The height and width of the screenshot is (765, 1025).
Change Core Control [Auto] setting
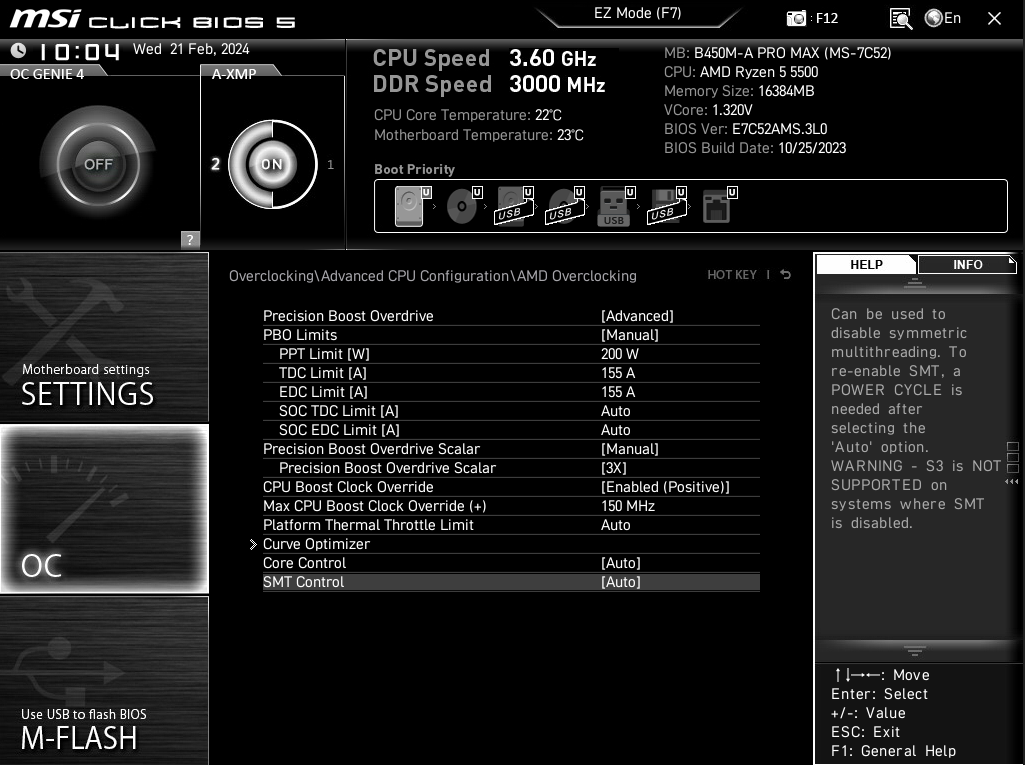click(620, 563)
